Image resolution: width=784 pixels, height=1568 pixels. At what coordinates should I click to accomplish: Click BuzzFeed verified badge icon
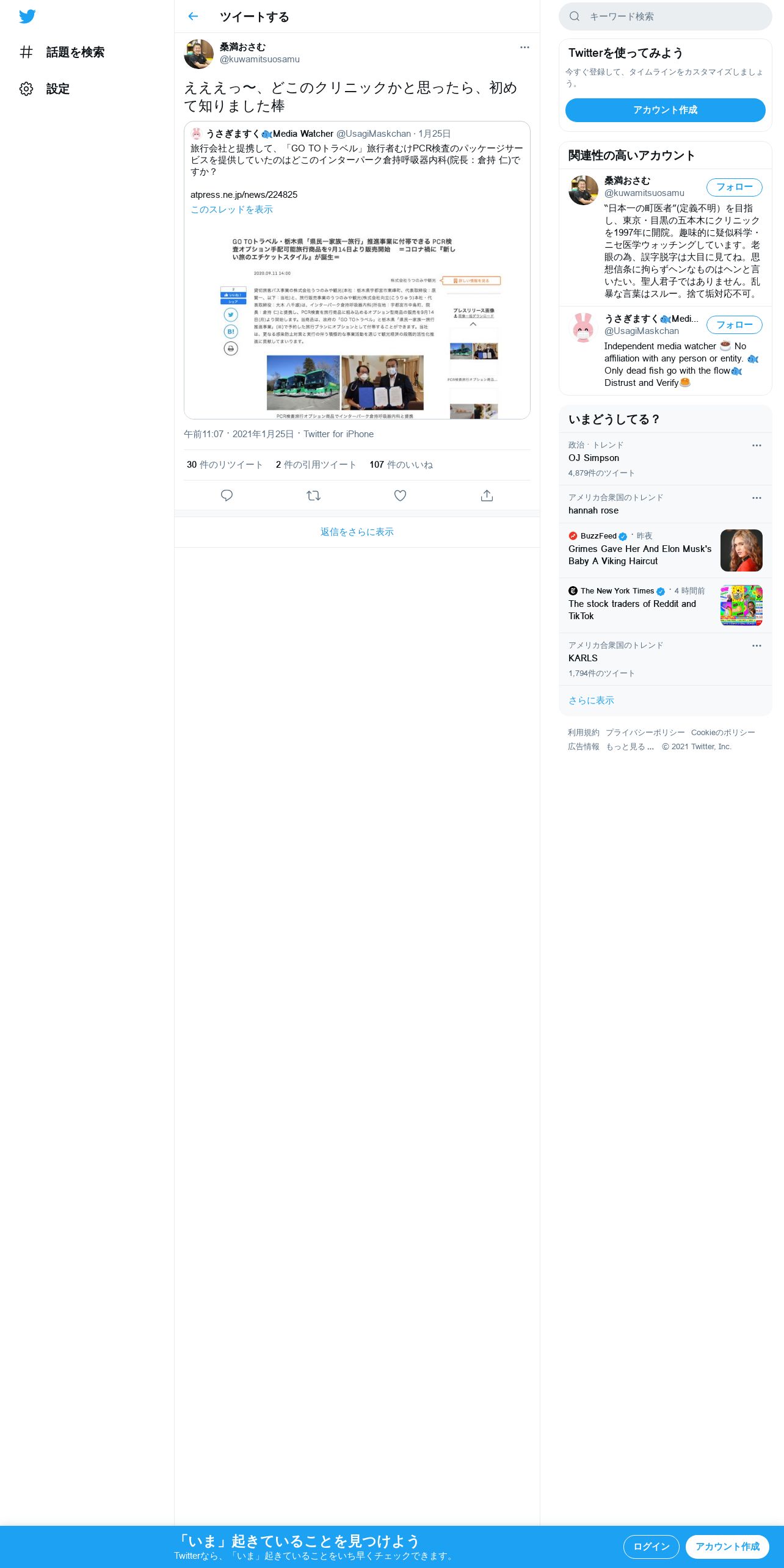[623, 536]
